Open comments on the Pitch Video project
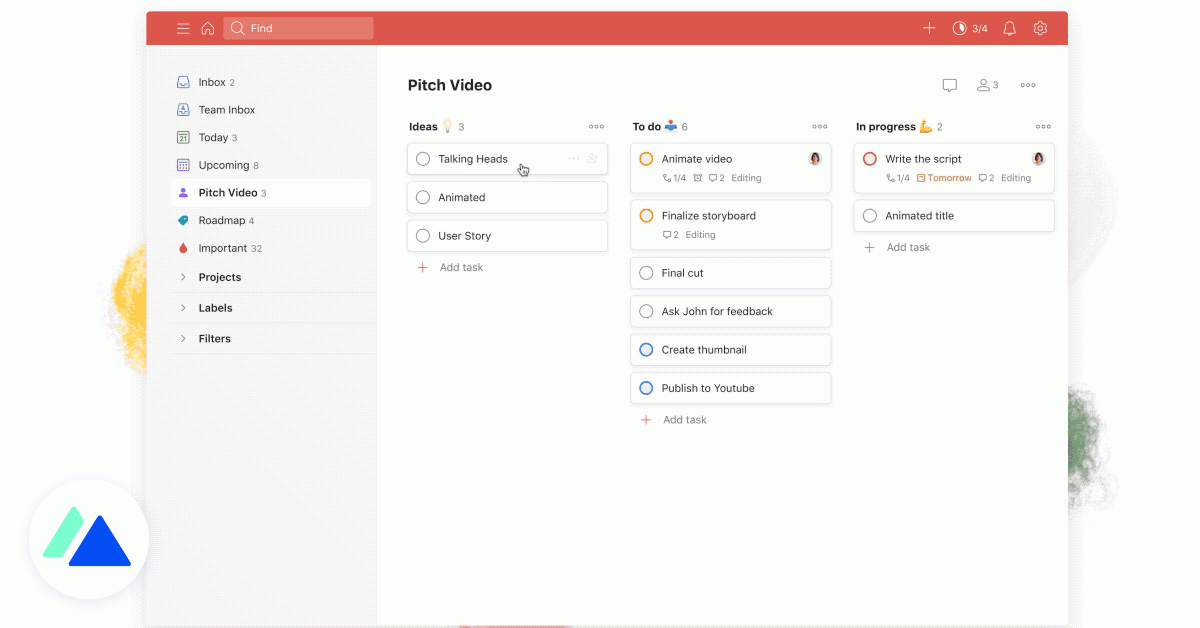Screen dimensions: 1200x628 949,85
